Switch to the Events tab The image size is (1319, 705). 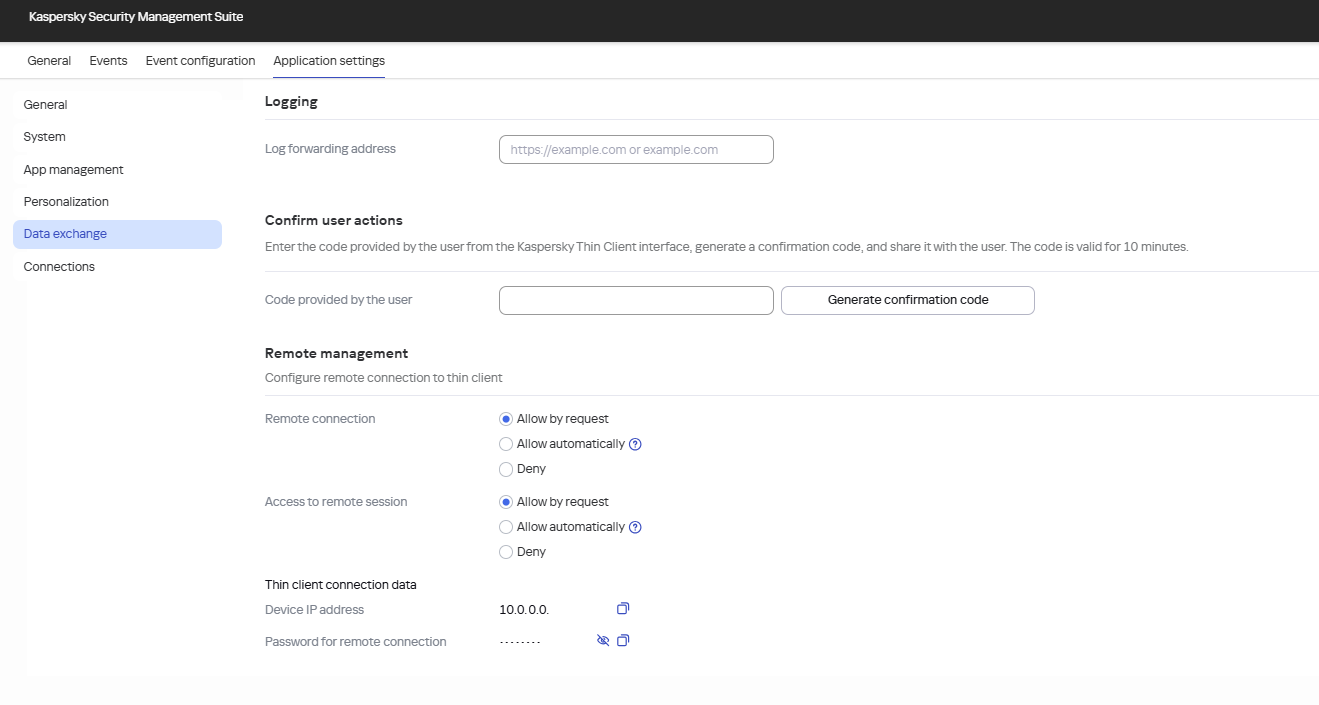[108, 60]
